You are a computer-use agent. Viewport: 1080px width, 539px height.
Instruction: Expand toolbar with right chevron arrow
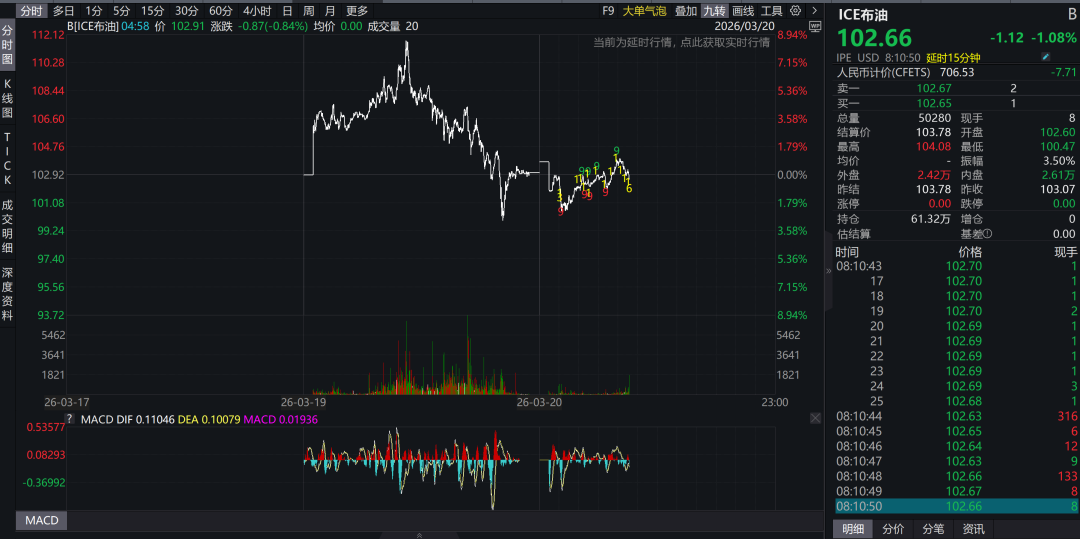click(x=813, y=11)
